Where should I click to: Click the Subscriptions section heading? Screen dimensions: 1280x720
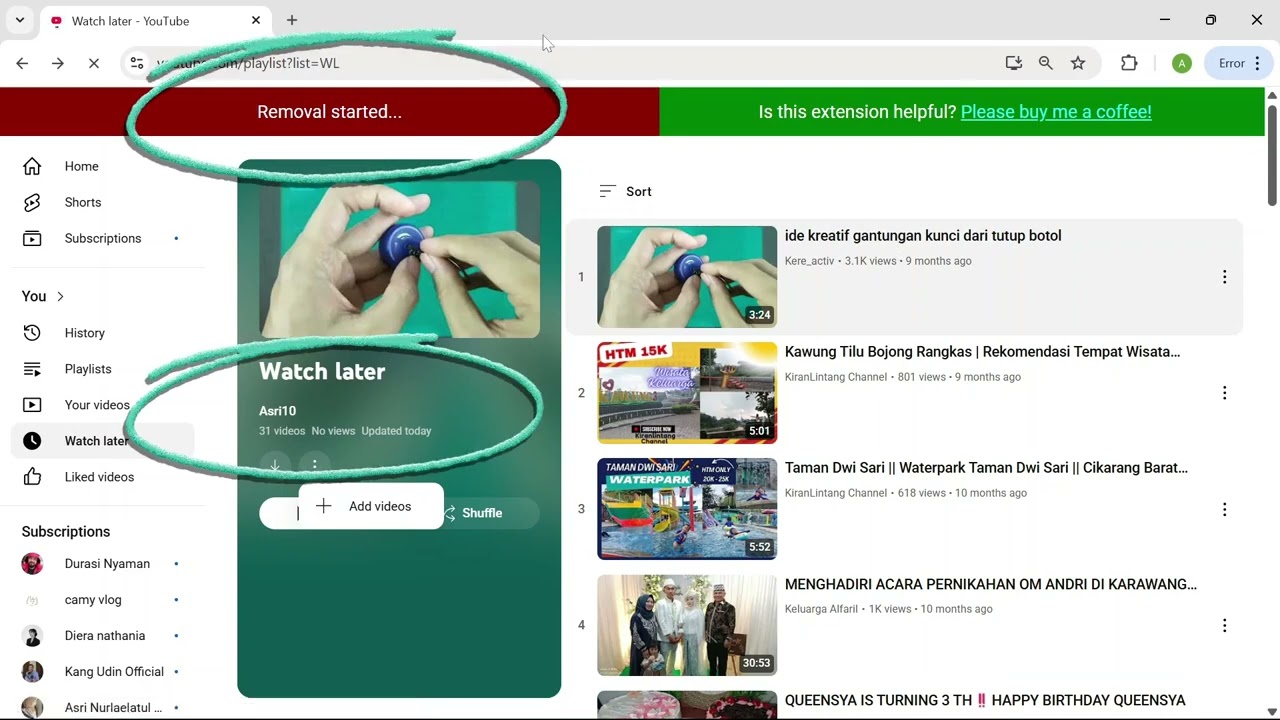[x=66, y=532]
